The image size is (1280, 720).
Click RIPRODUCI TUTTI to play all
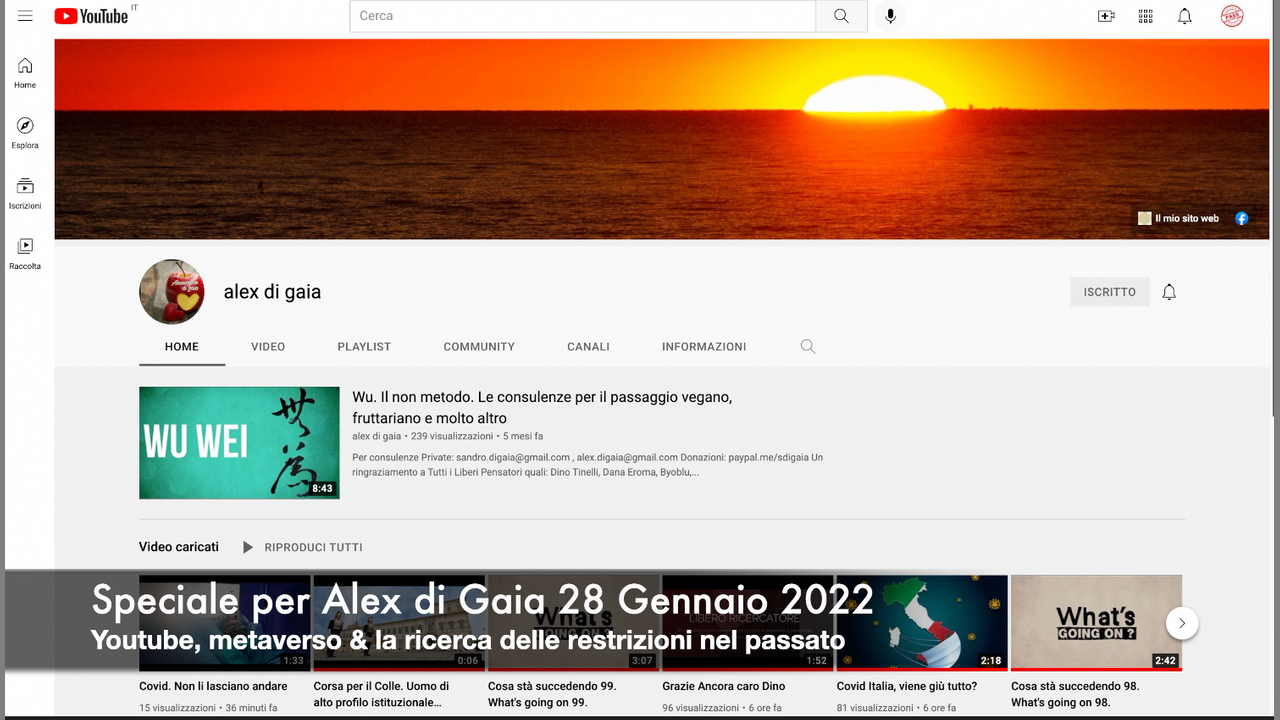(x=303, y=548)
